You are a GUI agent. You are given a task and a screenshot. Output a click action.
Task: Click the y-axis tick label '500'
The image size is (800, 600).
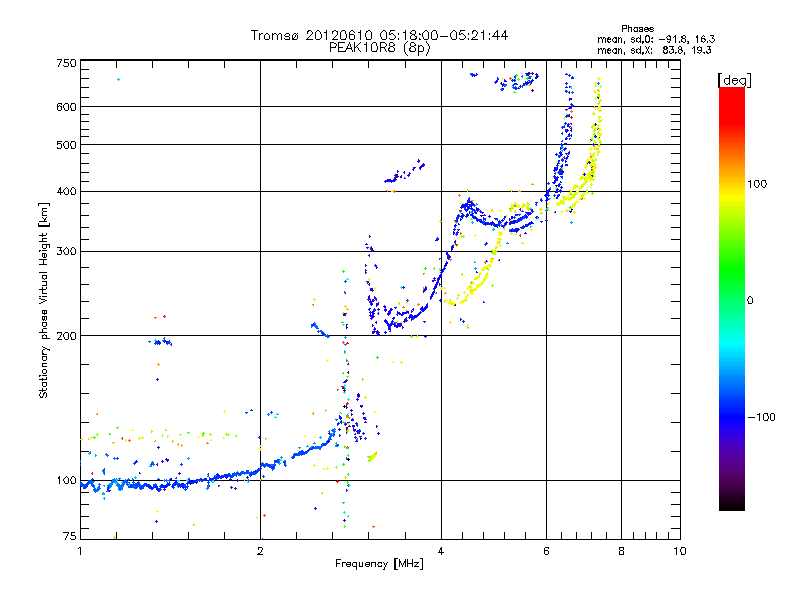(x=66, y=145)
